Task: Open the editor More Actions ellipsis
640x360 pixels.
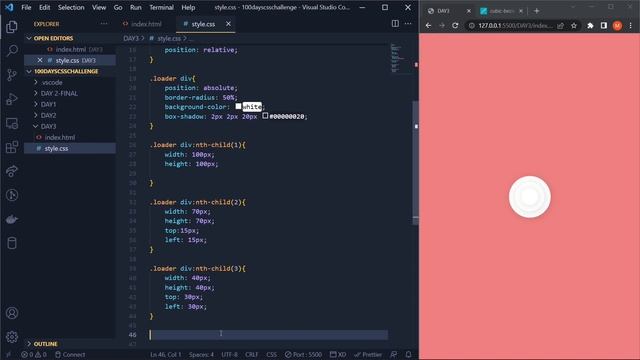Action: (408, 24)
